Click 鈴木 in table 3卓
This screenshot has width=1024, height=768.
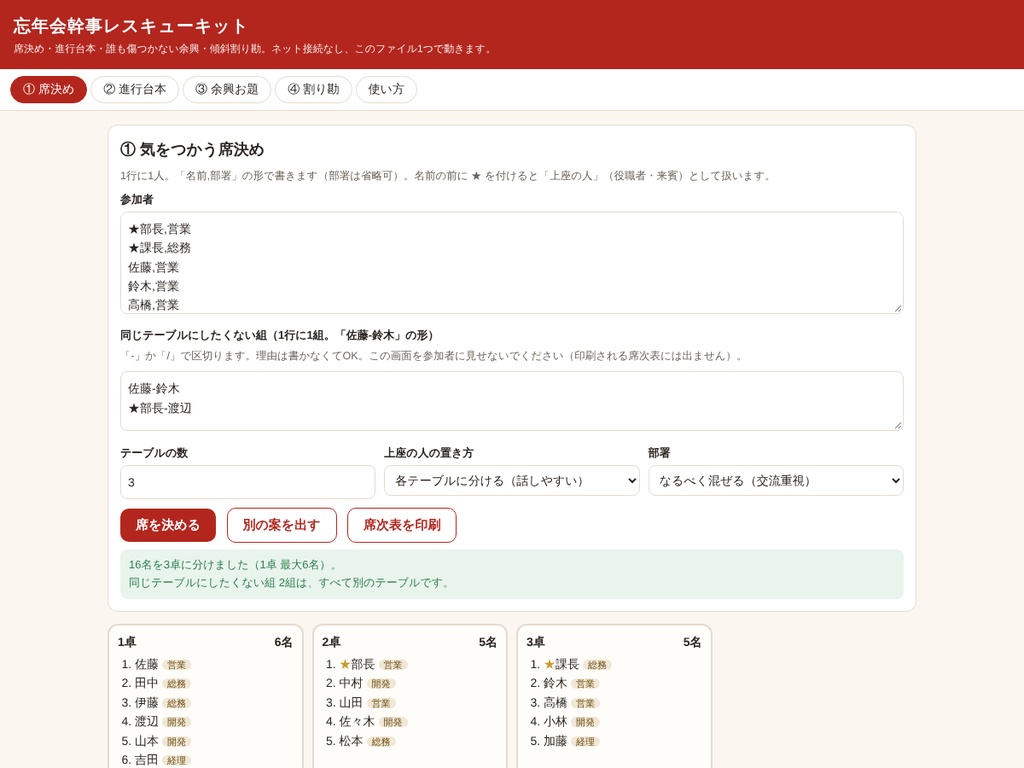click(555, 683)
